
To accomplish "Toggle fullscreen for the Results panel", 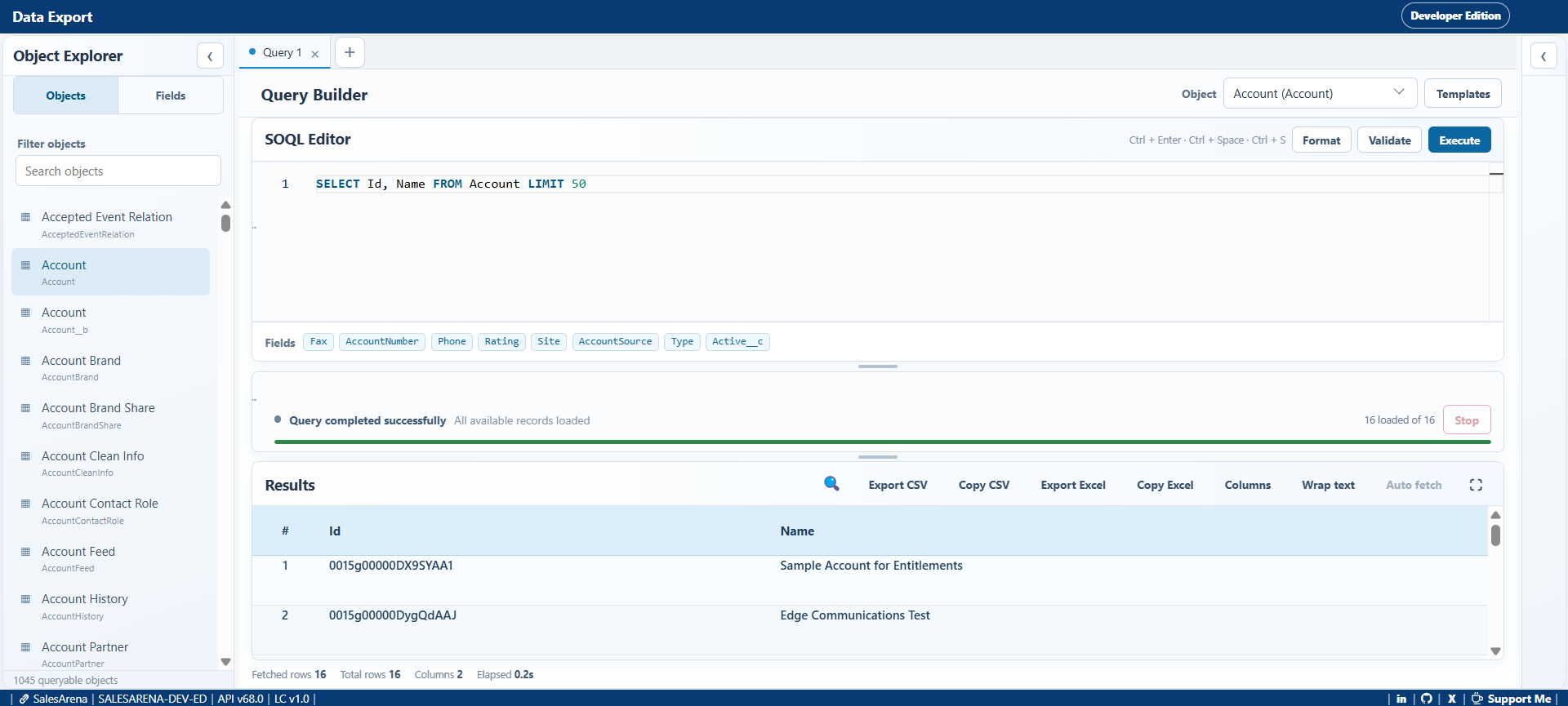I will coord(1476,485).
